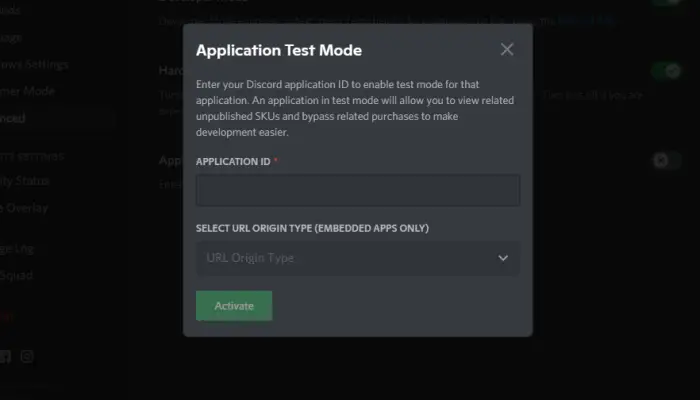Open the Instagram social icon
This screenshot has height=400, width=700.
point(27,356)
